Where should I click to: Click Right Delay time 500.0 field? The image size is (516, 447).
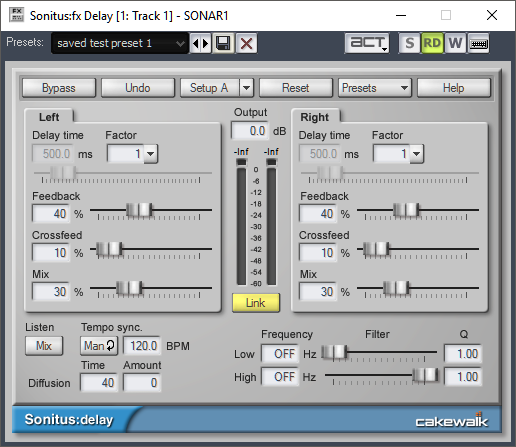320,154
